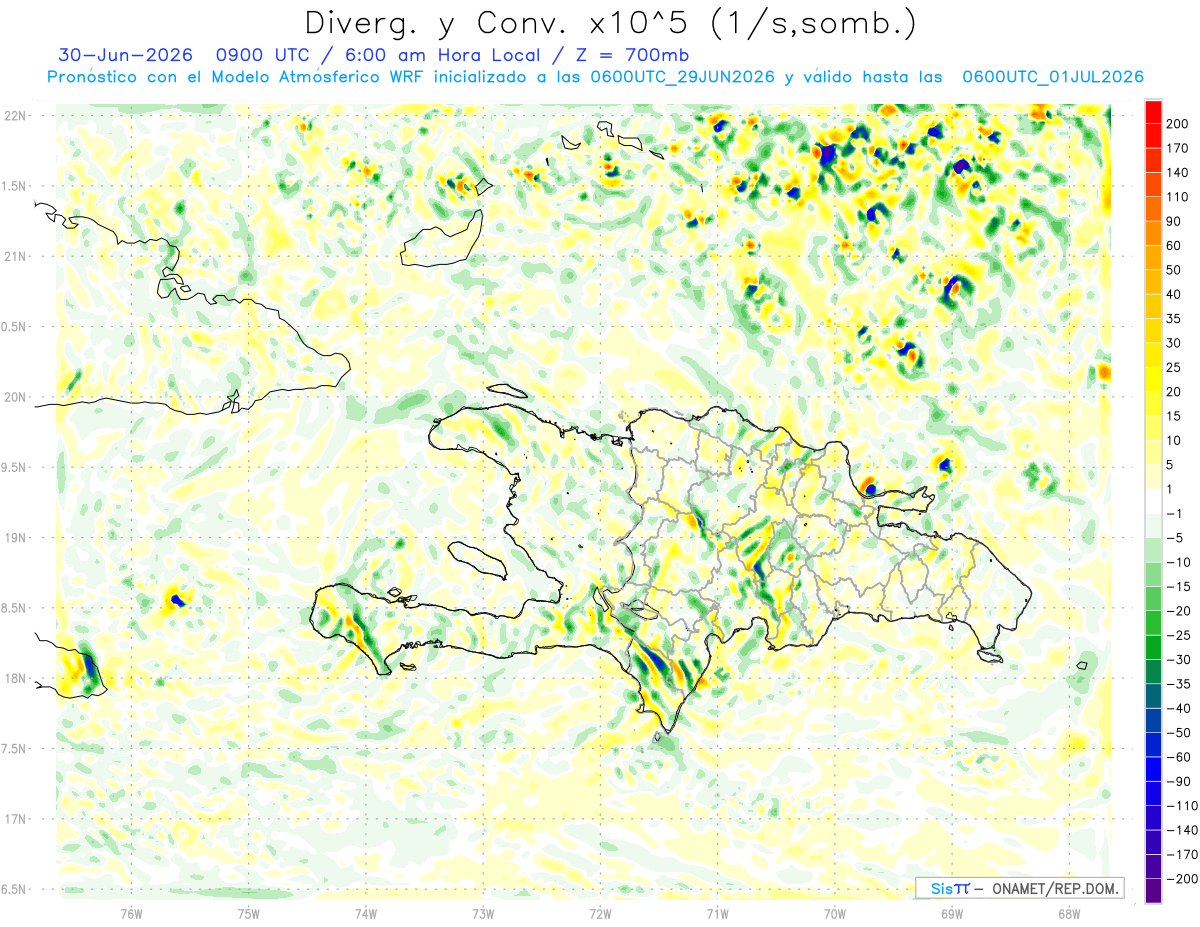Click the '0600UTC_01JUL2026' valid-until text
The image size is (1200, 927).
point(1052,77)
